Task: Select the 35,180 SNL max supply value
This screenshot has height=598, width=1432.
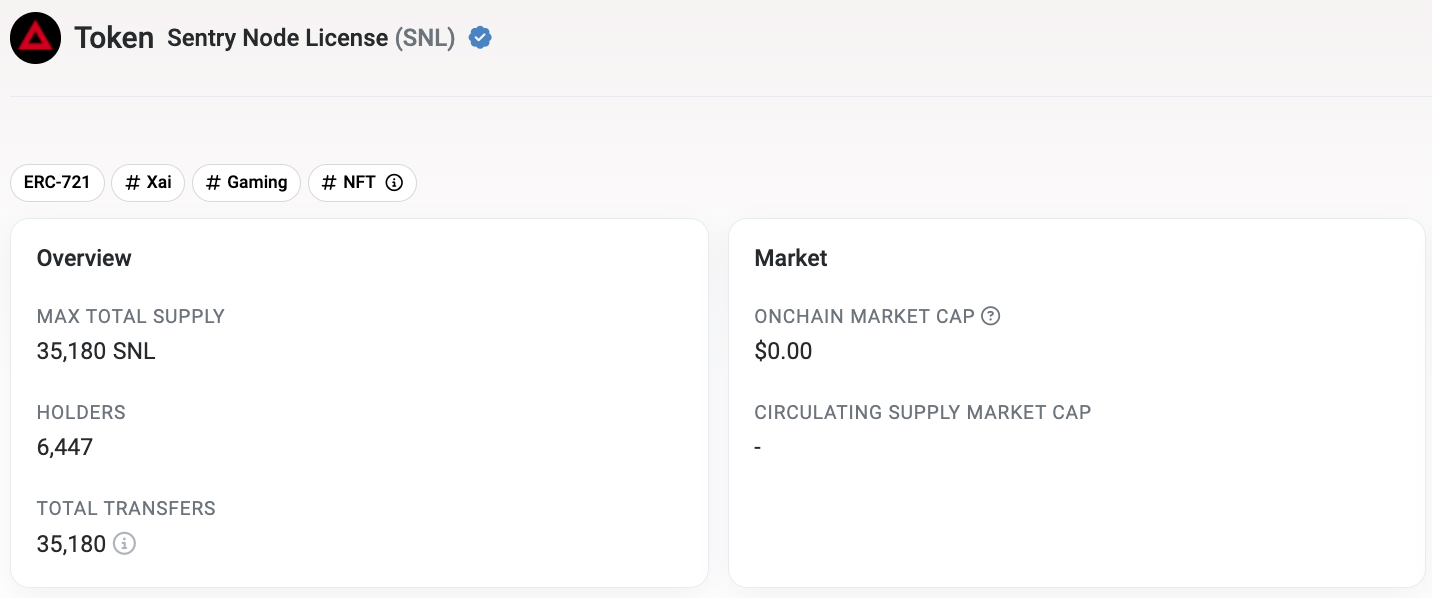Action: pyautogui.click(x=96, y=352)
